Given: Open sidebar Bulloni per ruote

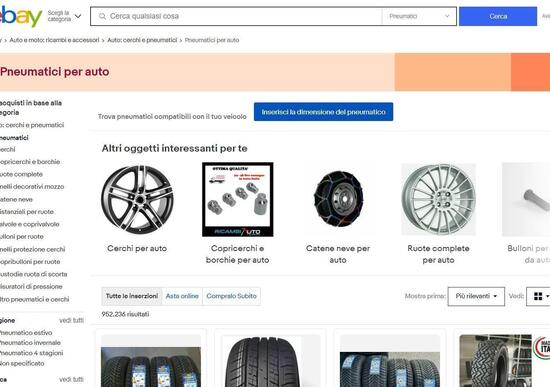Looking at the screenshot, I should (22, 237).
